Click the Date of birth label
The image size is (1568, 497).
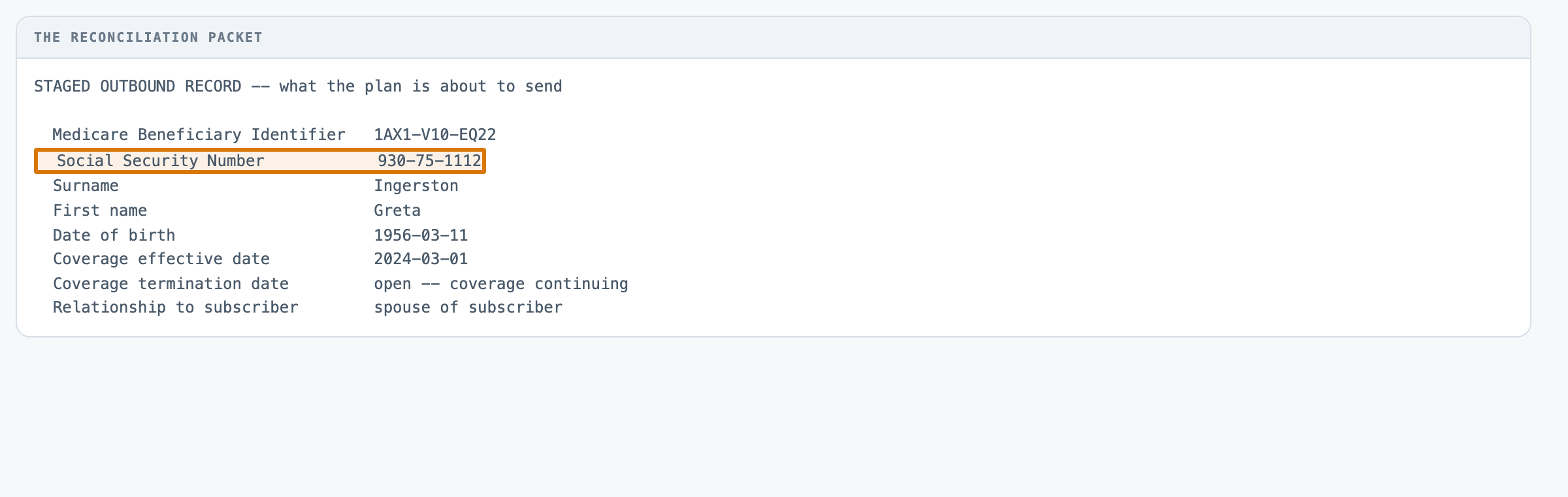(x=114, y=235)
